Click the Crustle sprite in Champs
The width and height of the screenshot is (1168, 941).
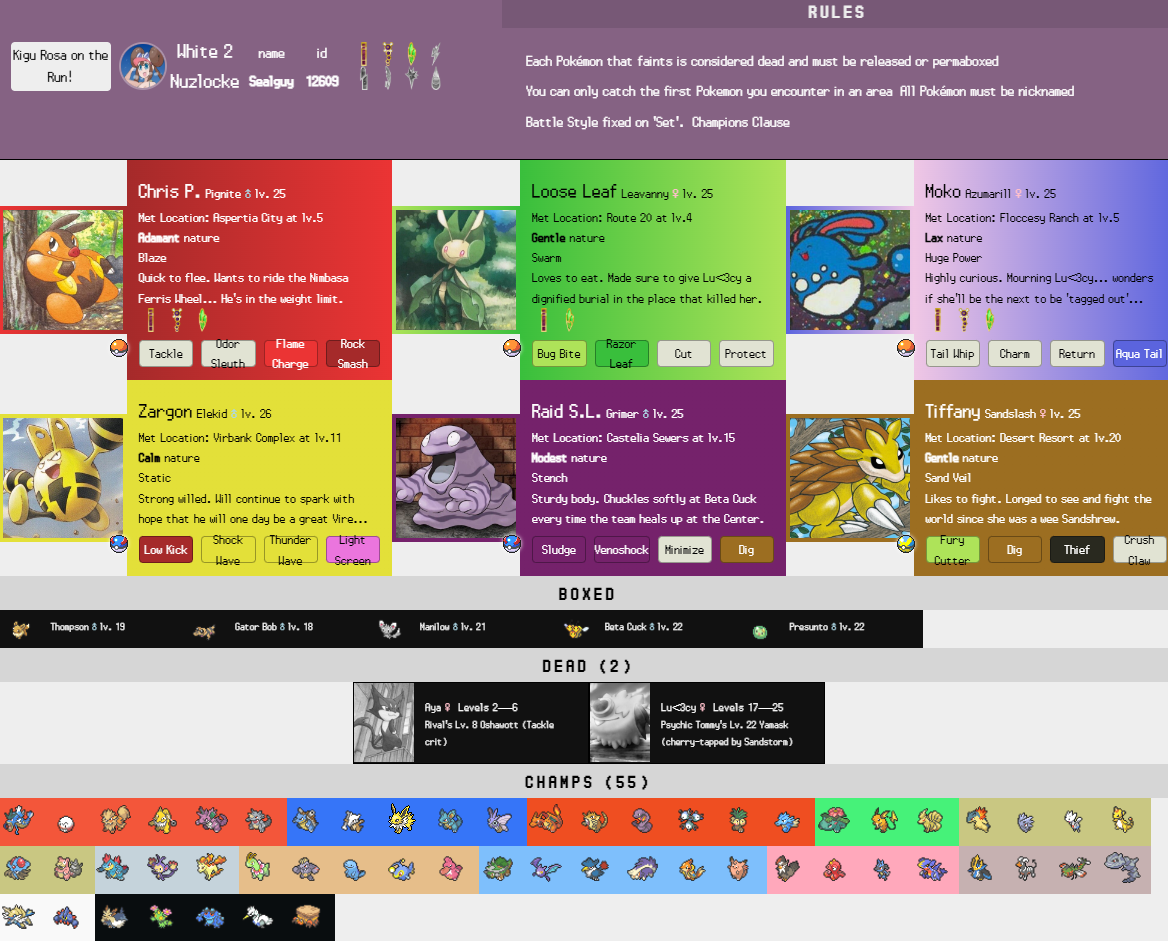tap(306, 916)
